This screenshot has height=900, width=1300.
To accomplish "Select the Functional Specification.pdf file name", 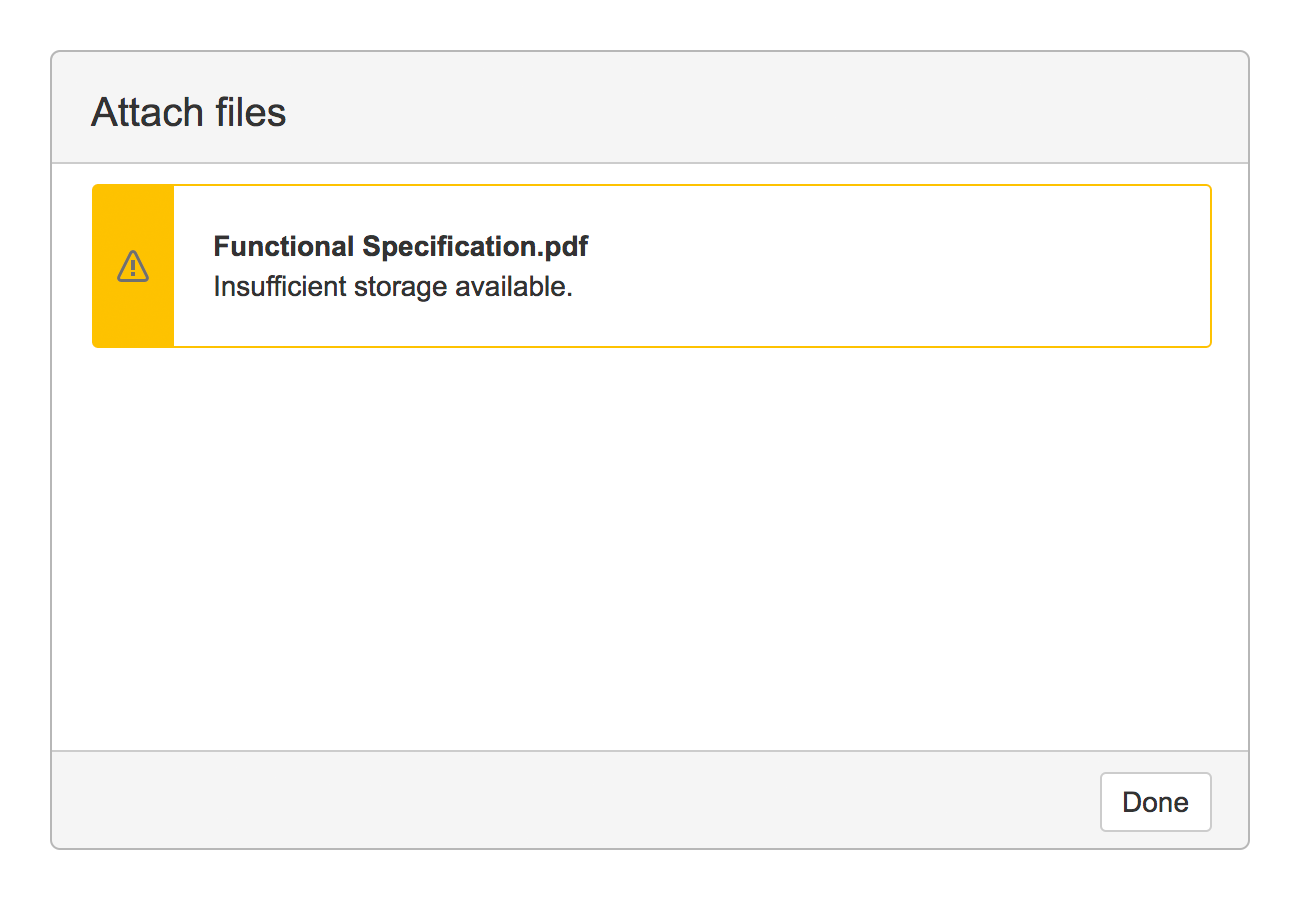I will coord(400,246).
